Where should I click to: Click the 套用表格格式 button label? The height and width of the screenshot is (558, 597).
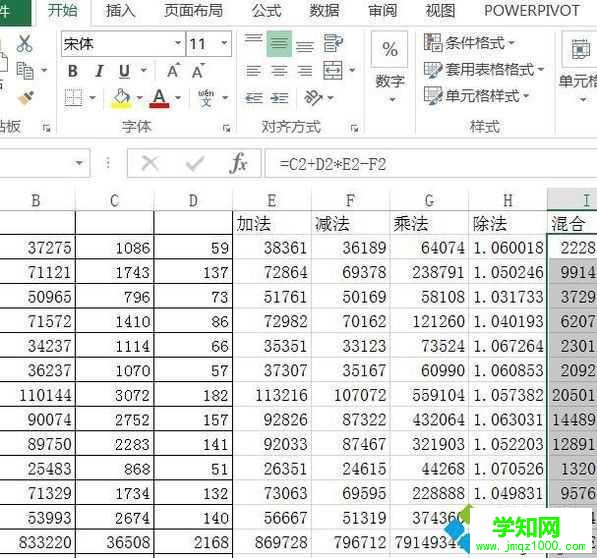click(490, 70)
